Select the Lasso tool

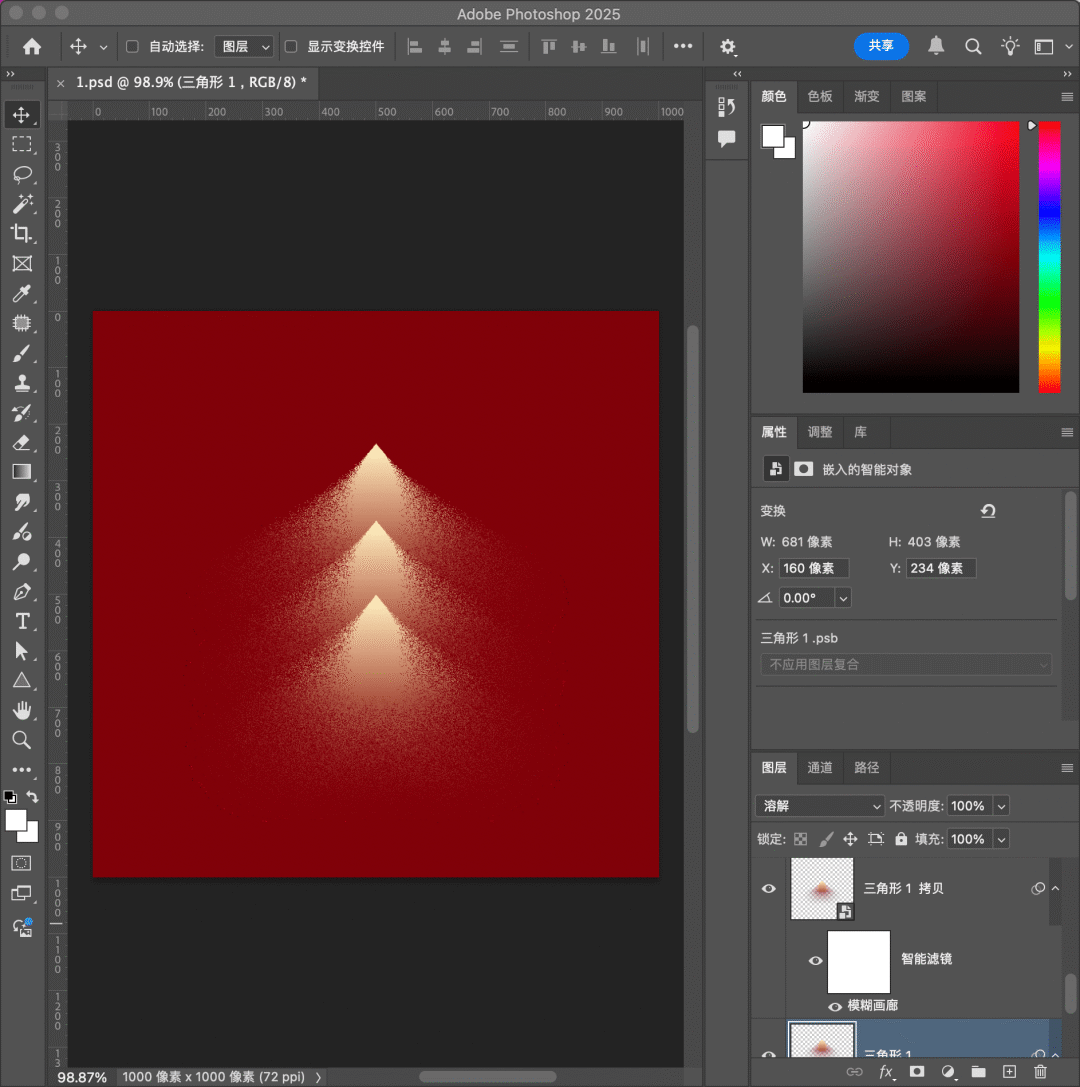(x=22, y=174)
